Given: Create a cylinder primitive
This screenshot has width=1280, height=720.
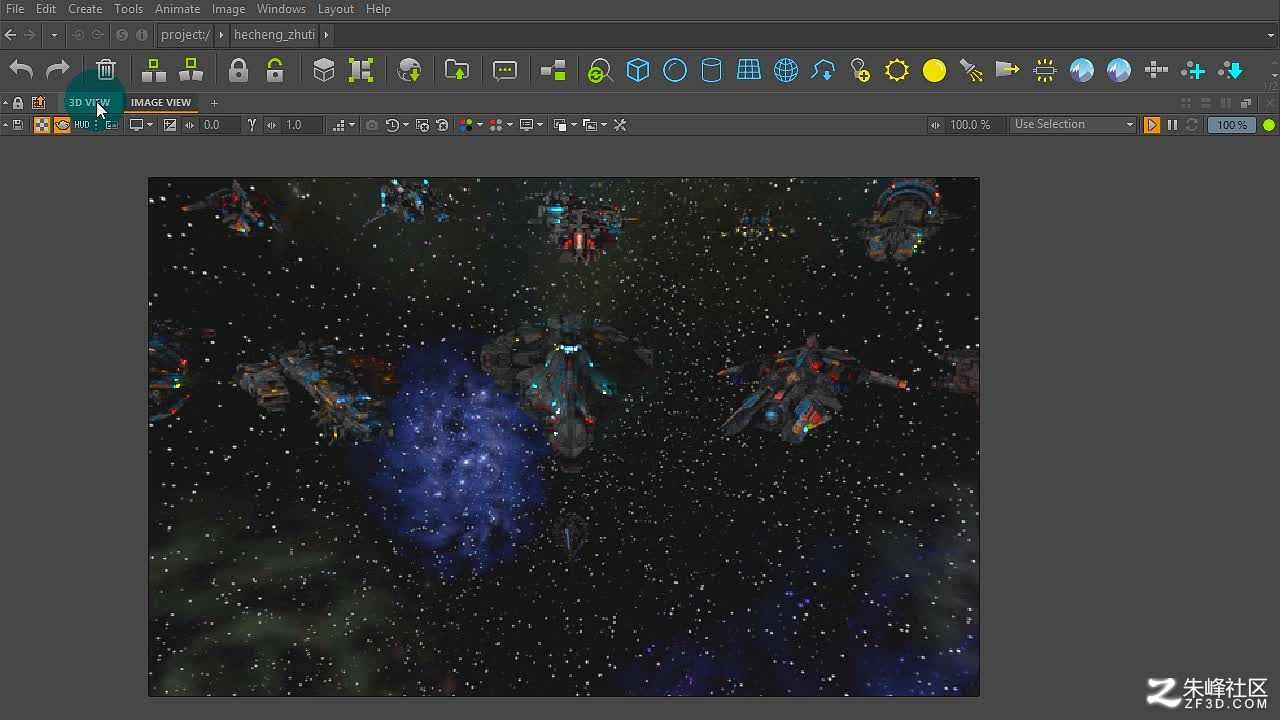Looking at the screenshot, I should coord(711,70).
